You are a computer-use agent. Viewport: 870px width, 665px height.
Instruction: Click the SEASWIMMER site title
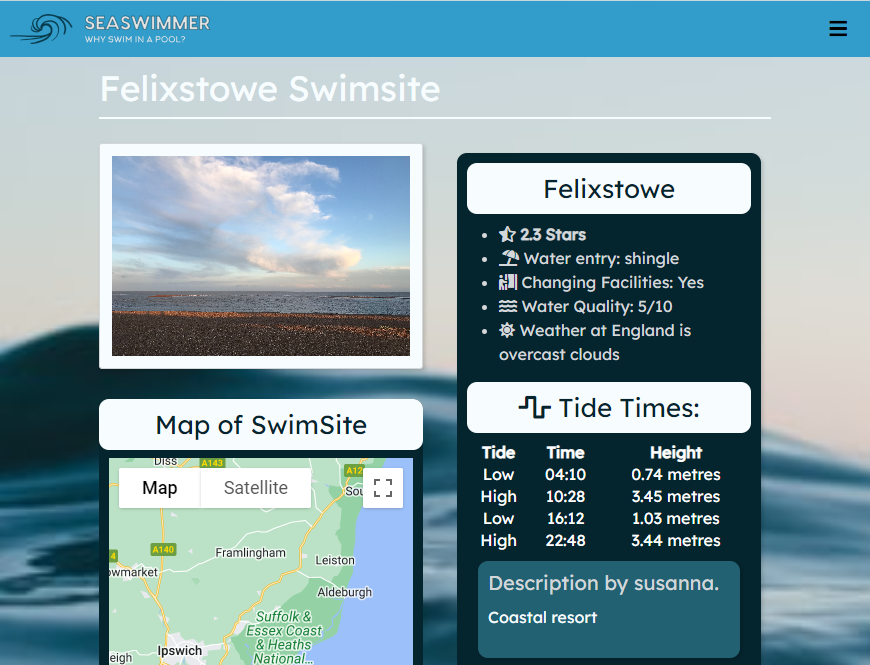tap(147, 23)
